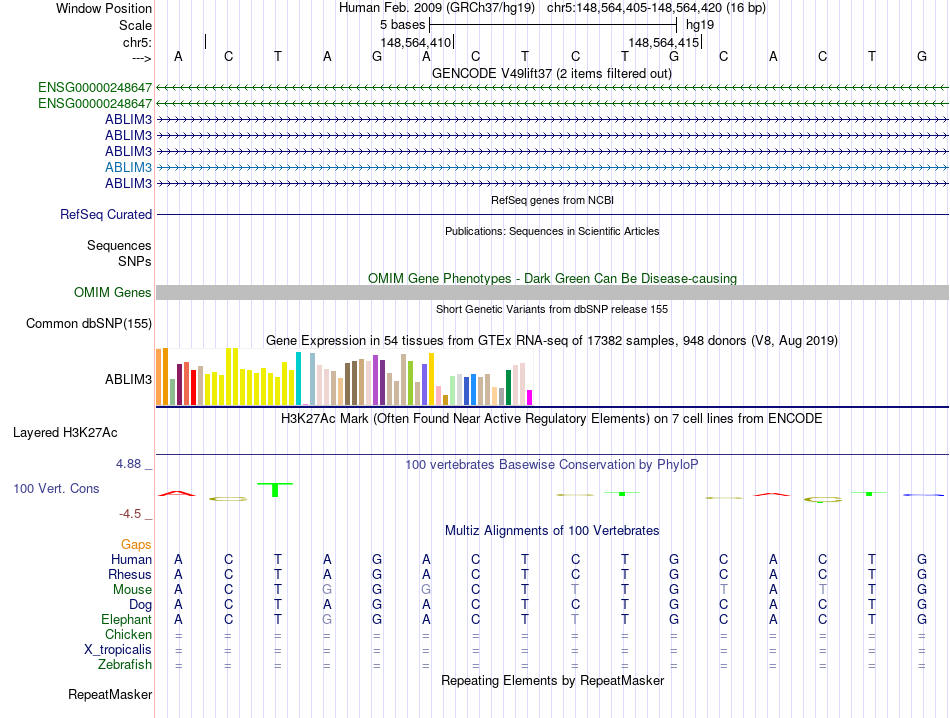The height and width of the screenshot is (718, 950).
Task: Click the 148,564,415 position marker
Action: (x=663, y=42)
